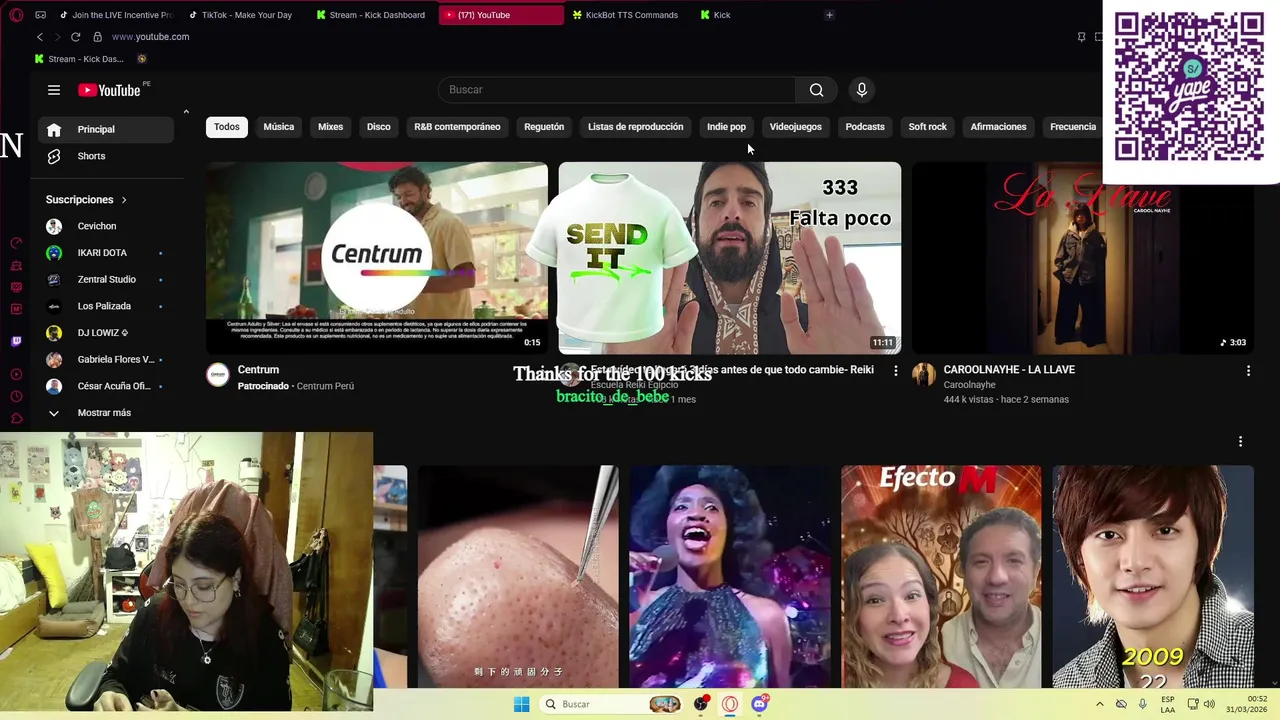The height and width of the screenshot is (720, 1280).
Task: Select the Disco filter chip
Action: tap(378, 127)
